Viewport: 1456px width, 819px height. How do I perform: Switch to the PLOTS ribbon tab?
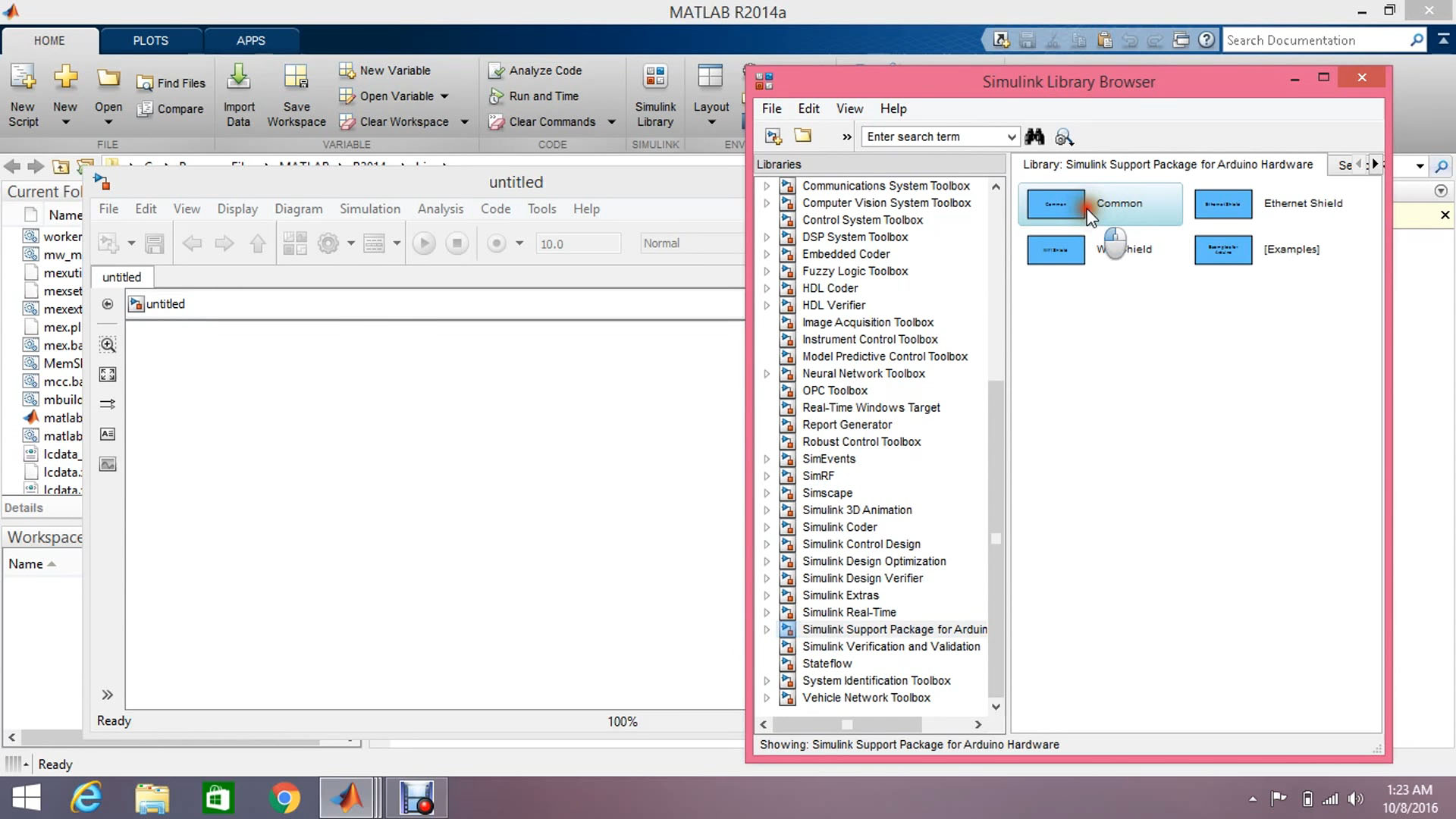(x=151, y=41)
